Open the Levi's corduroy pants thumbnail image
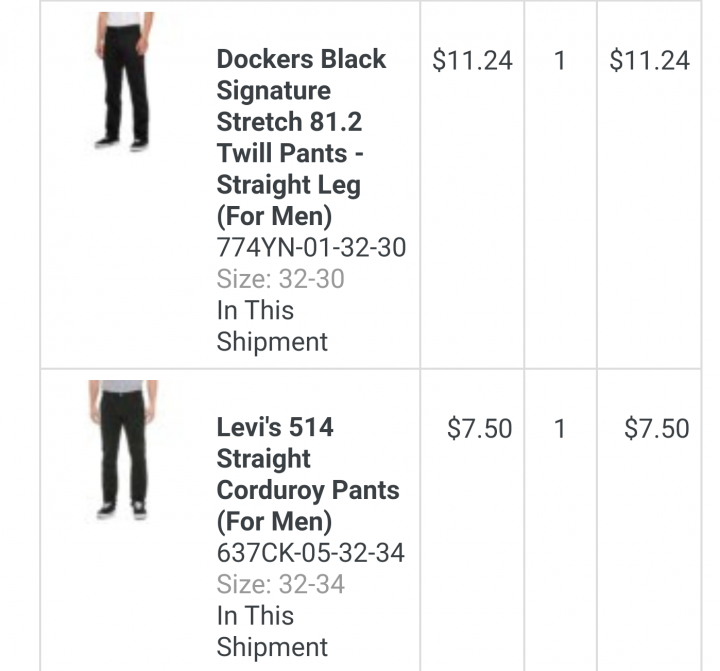Viewport: 720px width, 671px height. click(124, 450)
